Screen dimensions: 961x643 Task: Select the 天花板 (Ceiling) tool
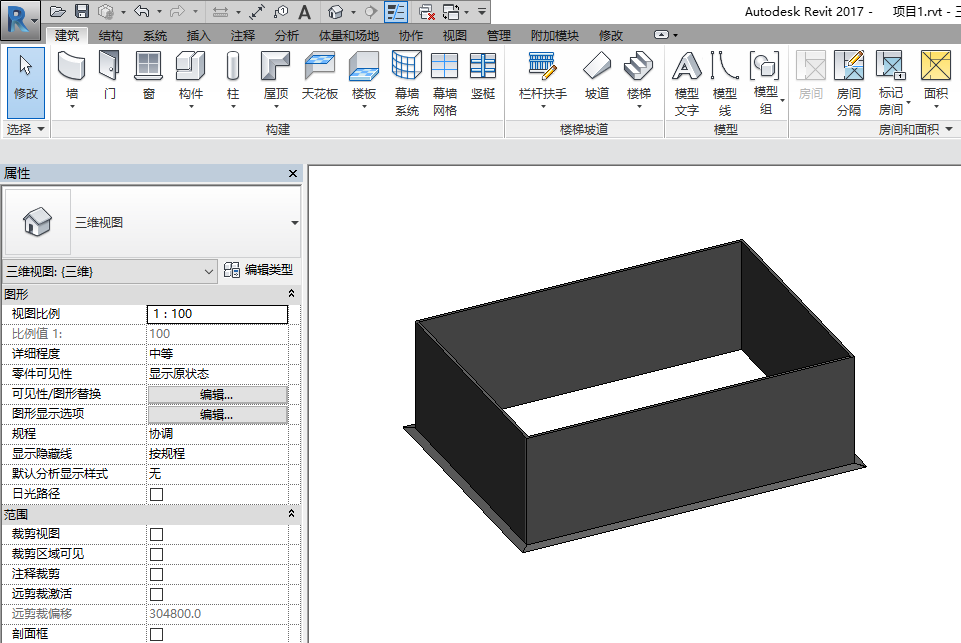(320, 76)
